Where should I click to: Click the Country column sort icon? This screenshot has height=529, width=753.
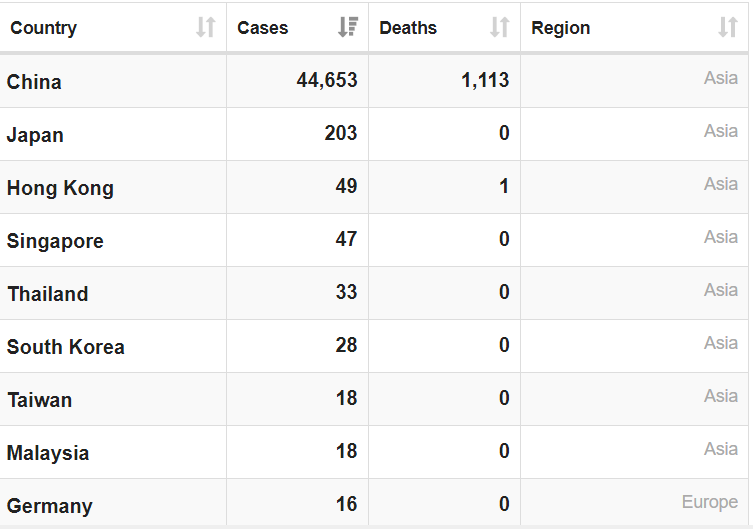[x=205, y=28]
